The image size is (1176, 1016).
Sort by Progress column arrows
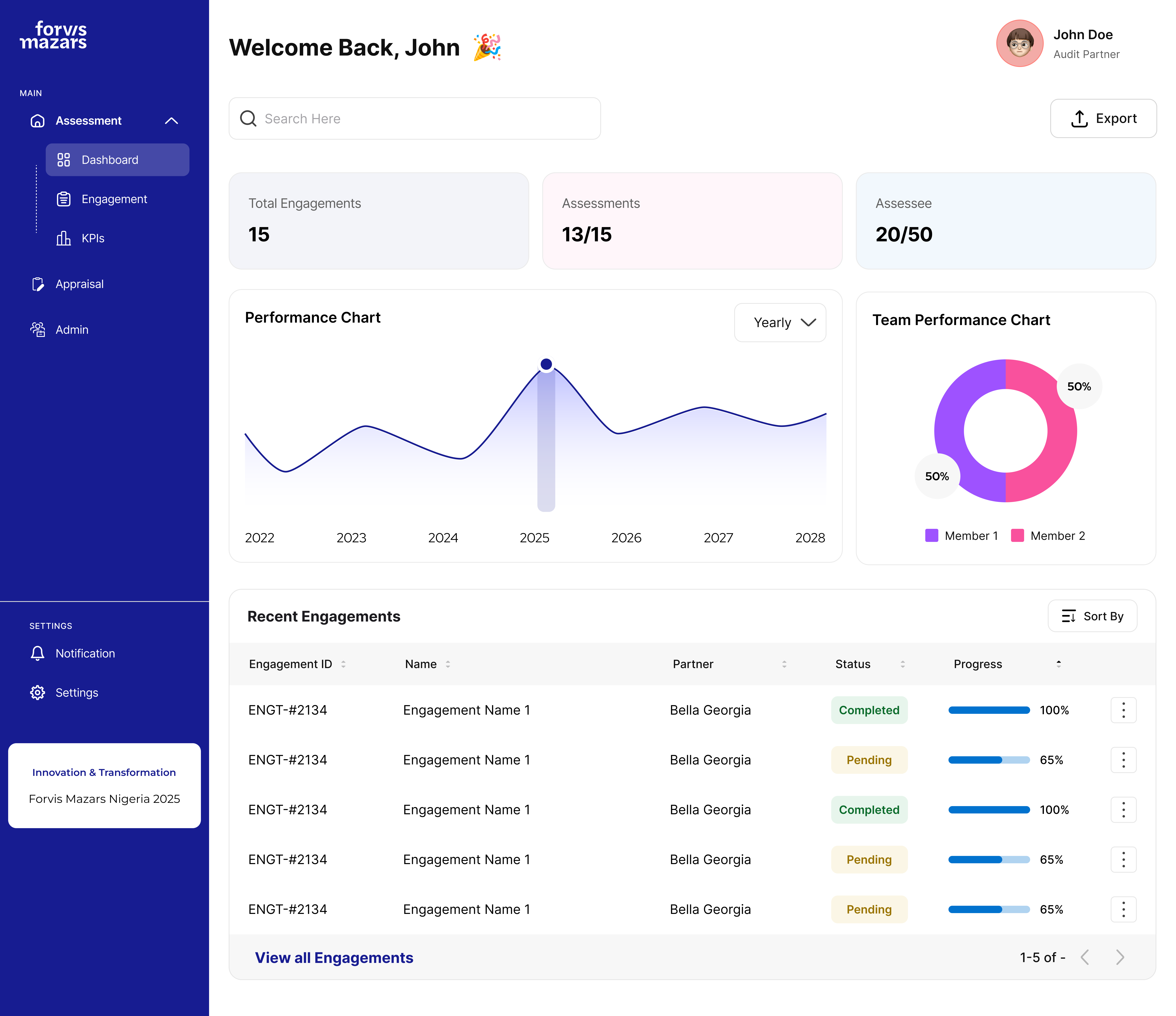pos(1059,664)
